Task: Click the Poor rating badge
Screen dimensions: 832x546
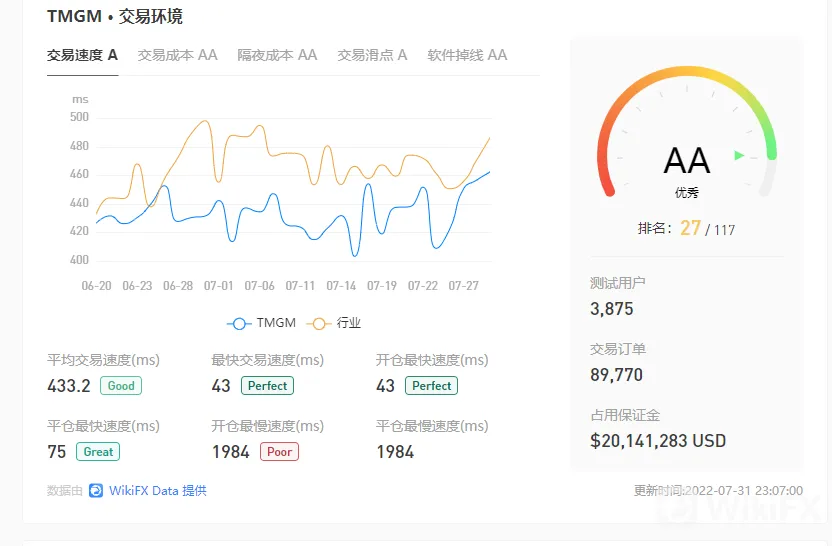Action: click(280, 452)
